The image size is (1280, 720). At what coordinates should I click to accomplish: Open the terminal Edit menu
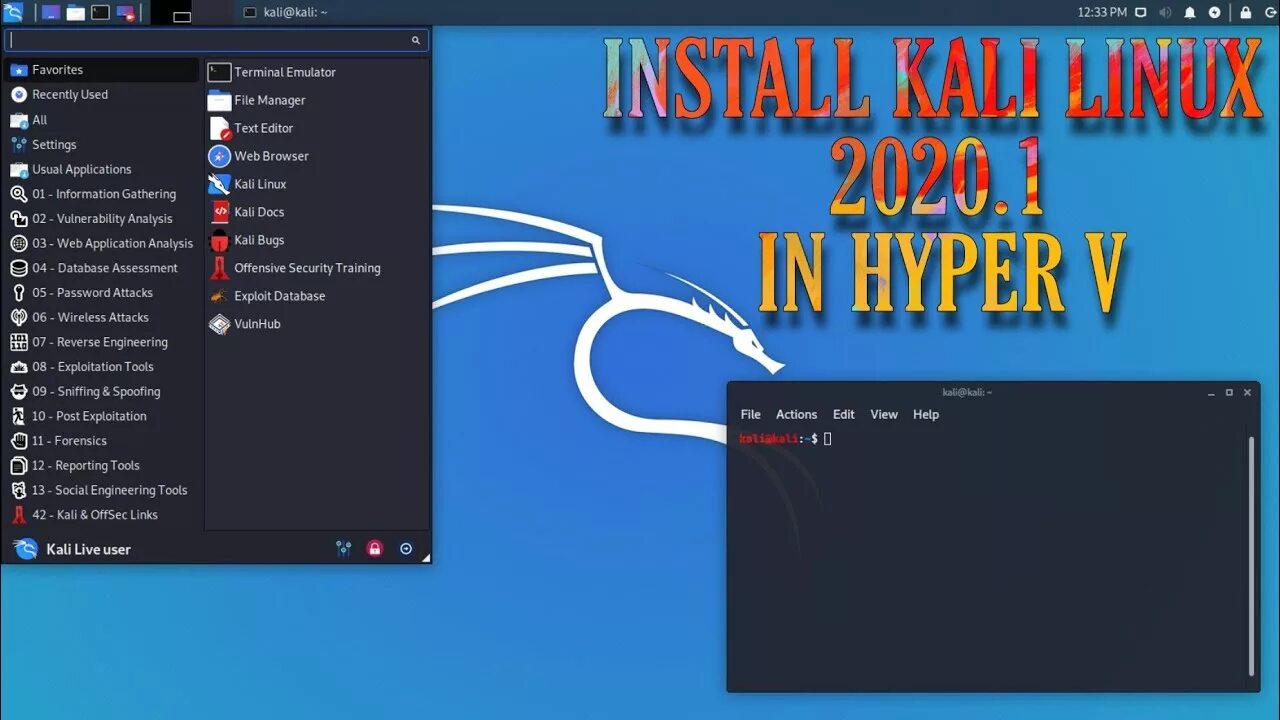[x=844, y=414]
